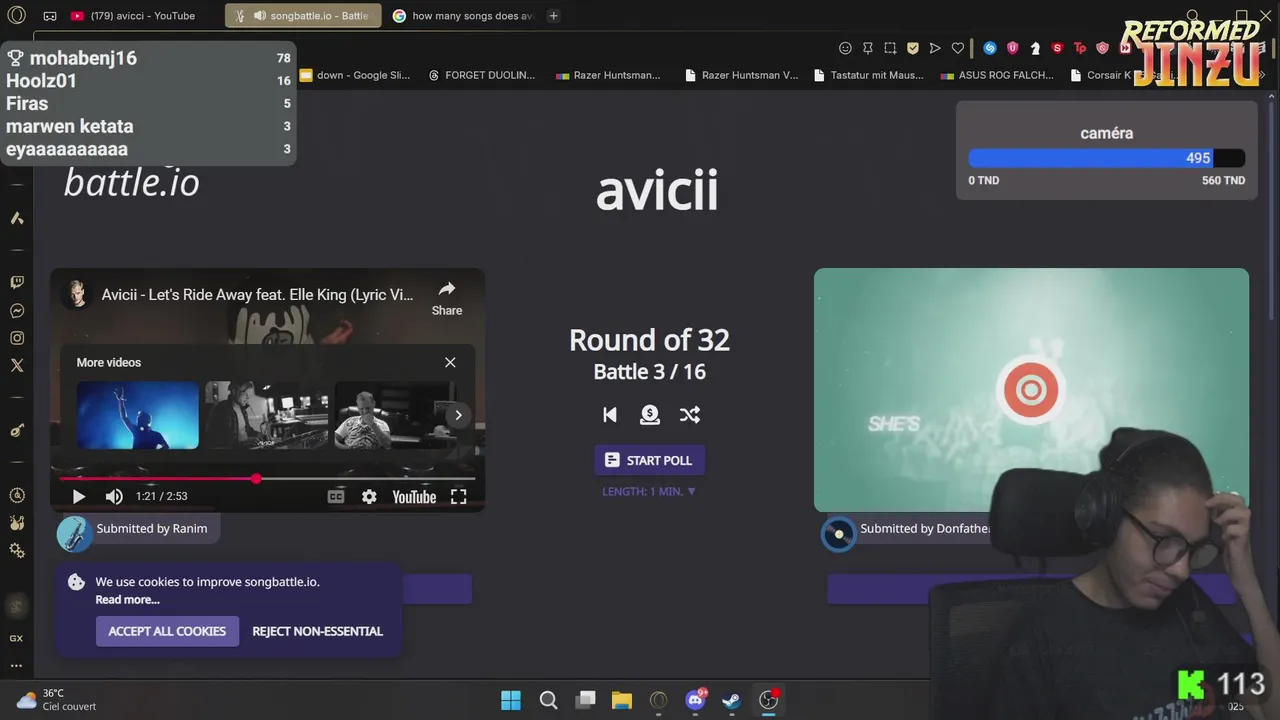Click the right video's red target overlay
This screenshot has width=1280, height=720.
click(x=1031, y=390)
